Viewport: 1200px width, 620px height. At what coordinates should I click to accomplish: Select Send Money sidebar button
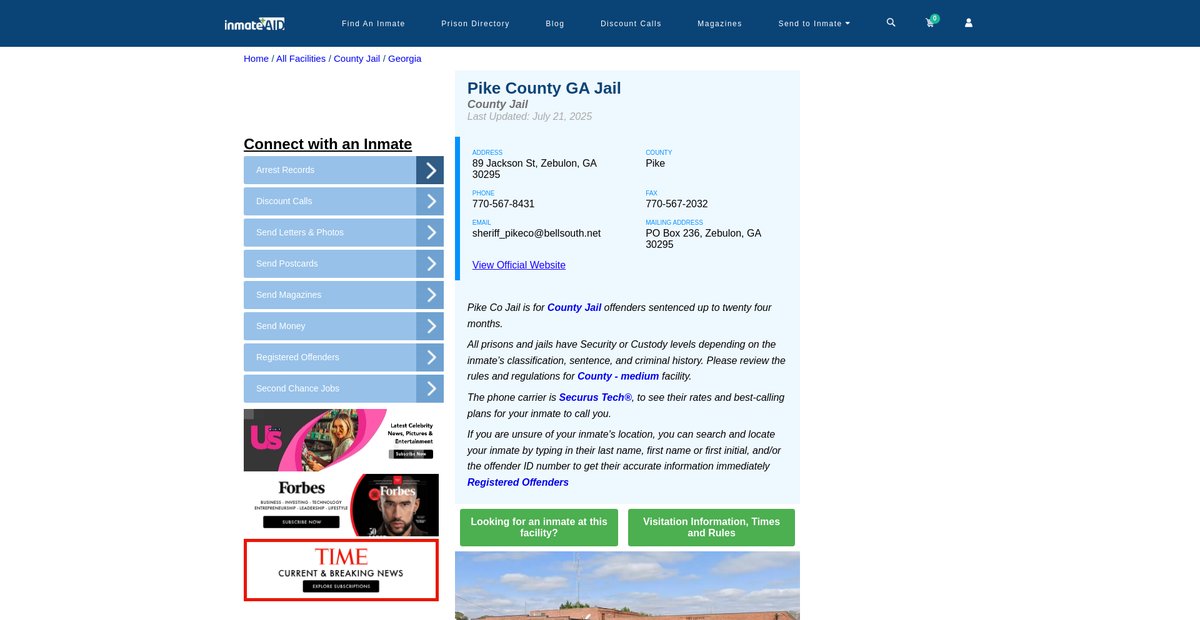point(330,326)
